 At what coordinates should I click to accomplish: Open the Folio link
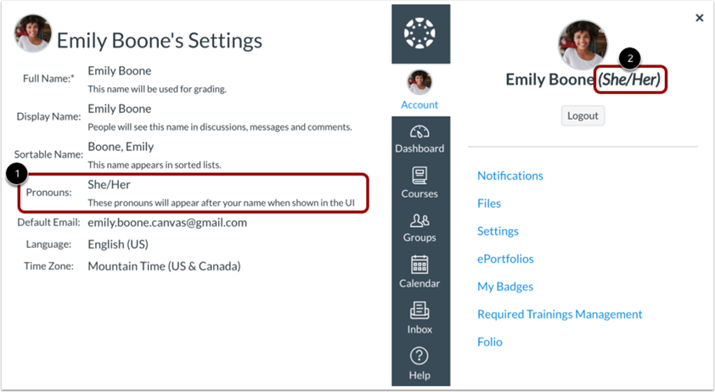coord(490,342)
